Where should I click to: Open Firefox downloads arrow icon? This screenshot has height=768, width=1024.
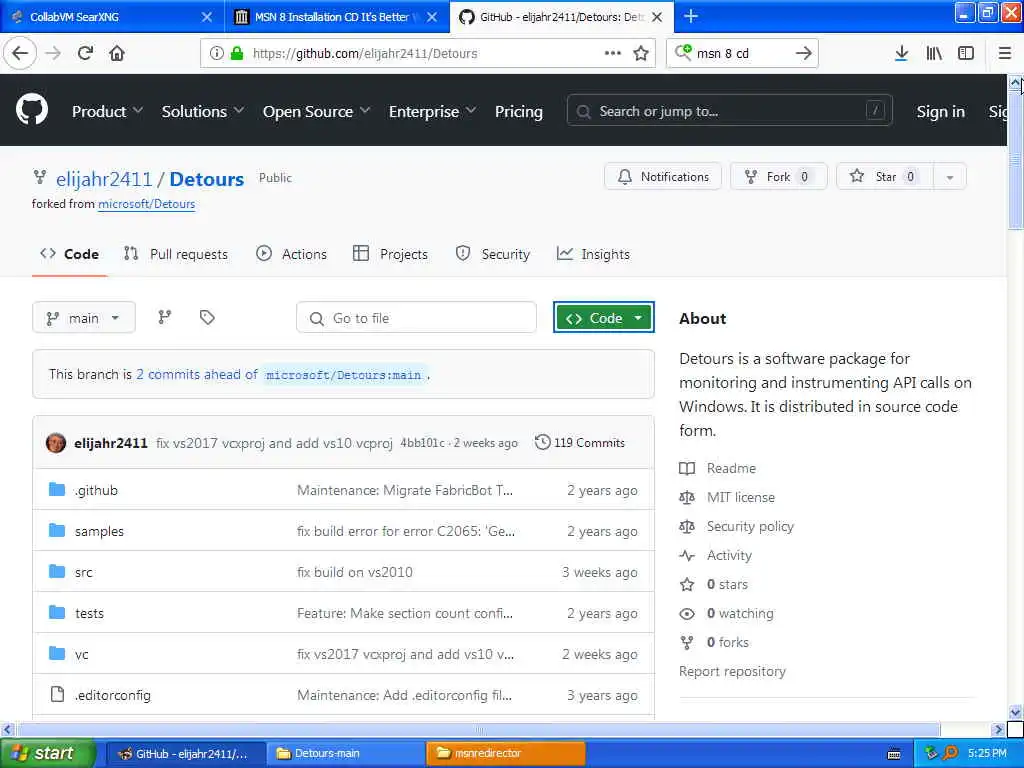(x=901, y=53)
